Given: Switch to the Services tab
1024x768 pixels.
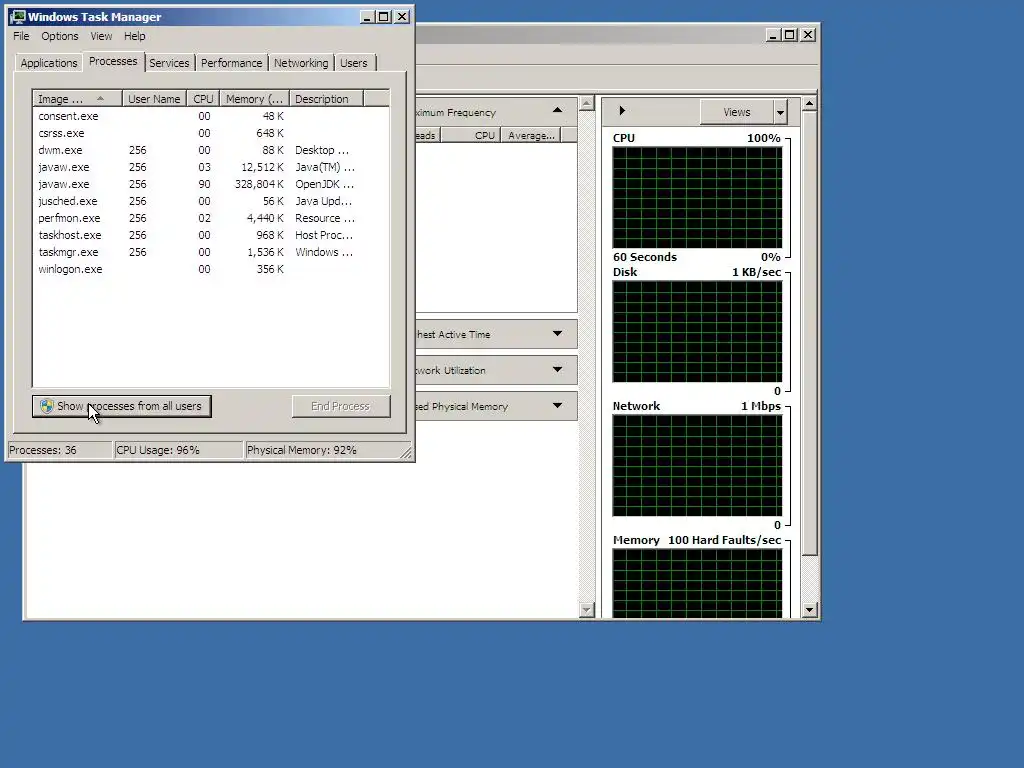Looking at the screenshot, I should (169, 63).
